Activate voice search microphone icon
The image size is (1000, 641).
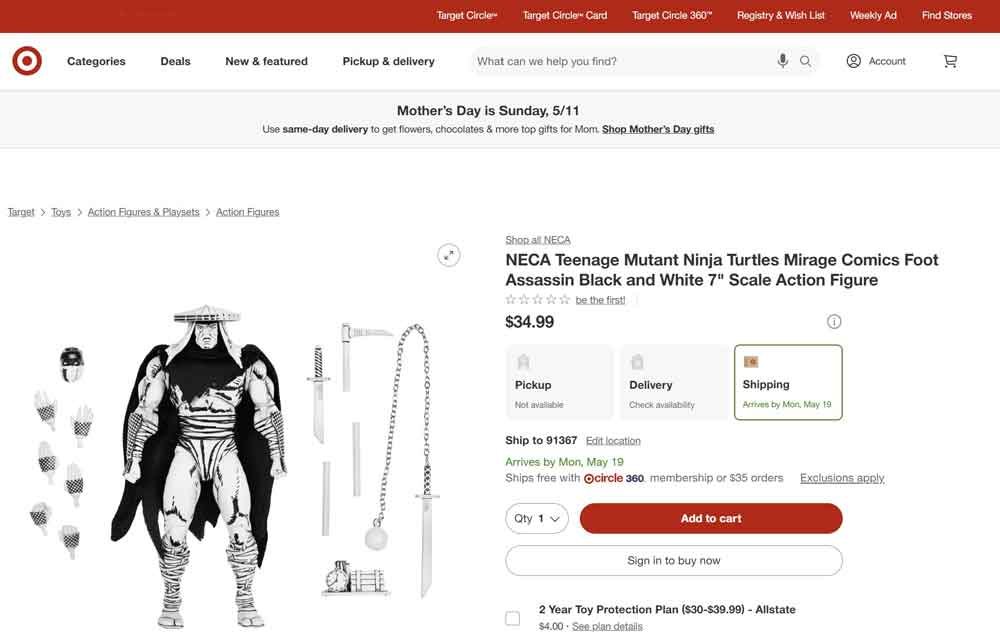(x=782, y=61)
